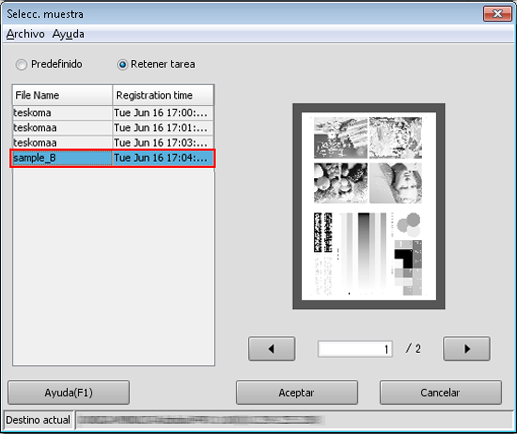This screenshot has width=517, height=434.
Task: Select the Predefinido radio button
Action: coord(21,64)
